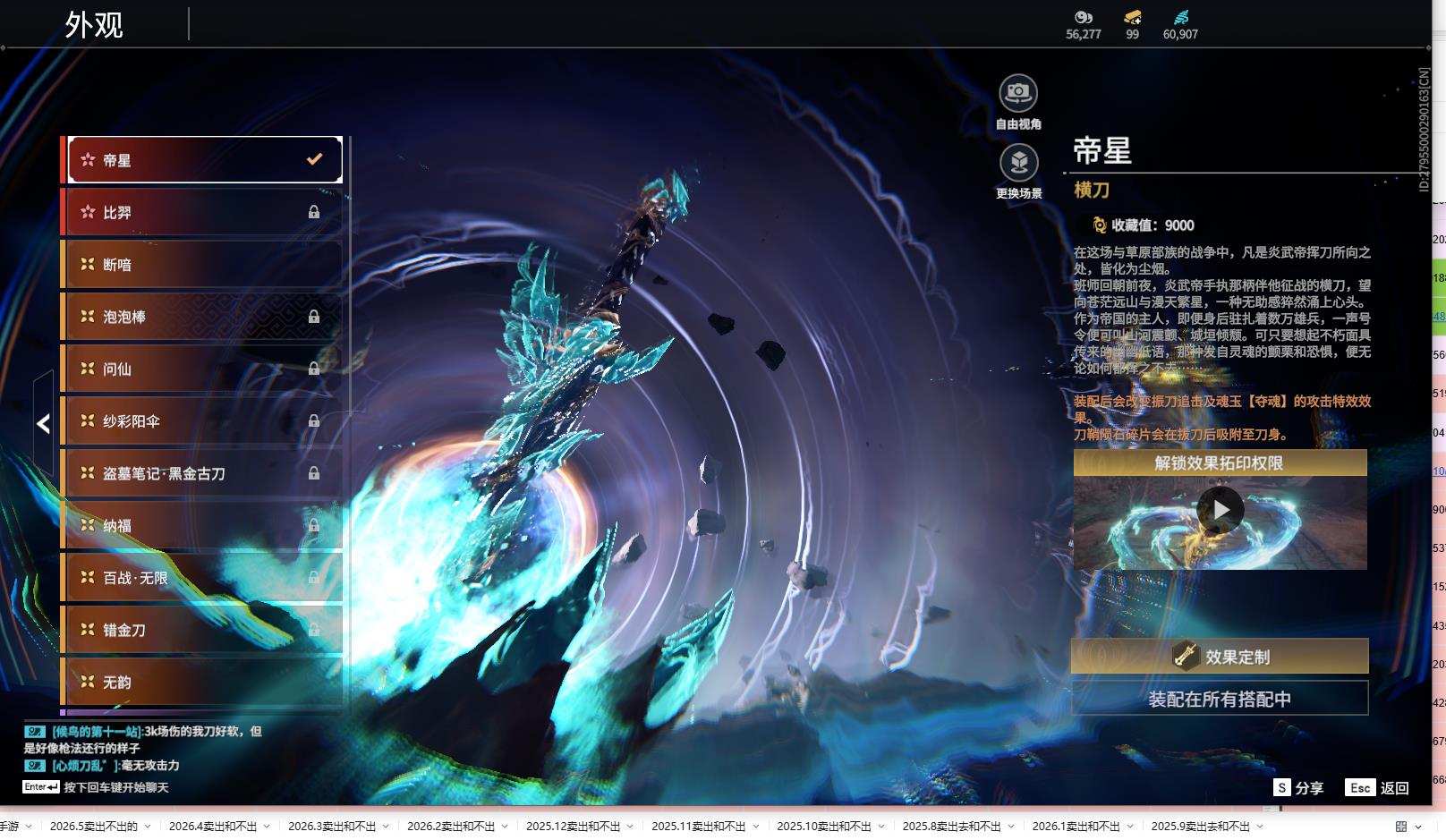1446x840 pixels.
Task: Click the 横刀 weapon type label
Action: [1092, 190]
